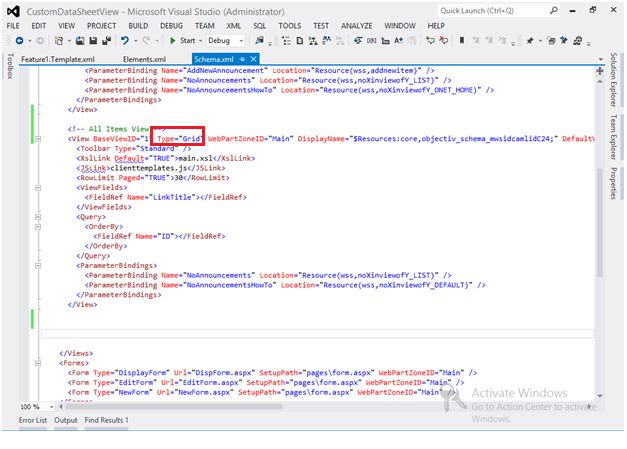
Task: Collapse the View BaseViewID=1 node
Action: [38, 139]
